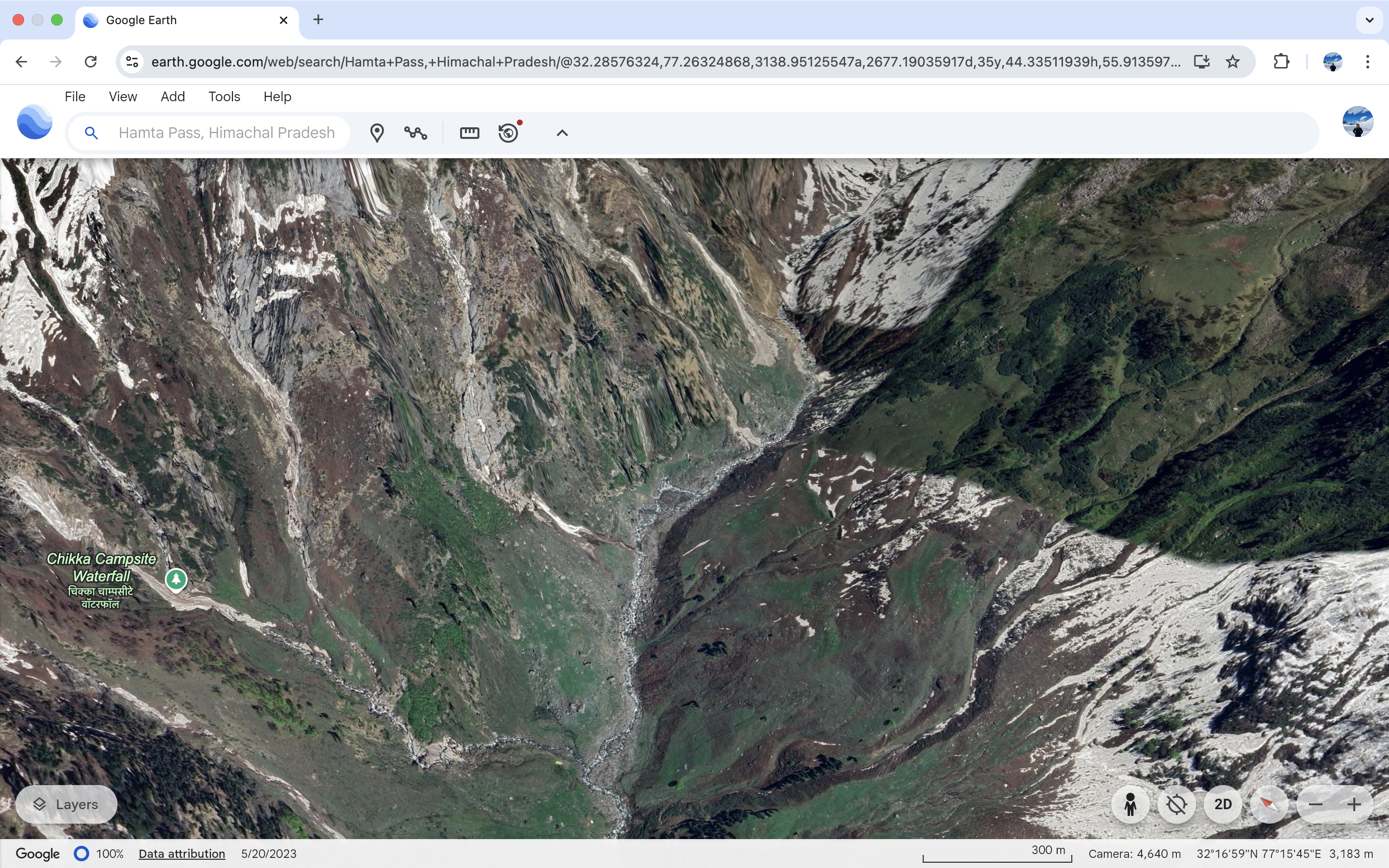The image size is (1389, 868).
Task: Click the 100% loading indicator
Action: tap(99, 854)
